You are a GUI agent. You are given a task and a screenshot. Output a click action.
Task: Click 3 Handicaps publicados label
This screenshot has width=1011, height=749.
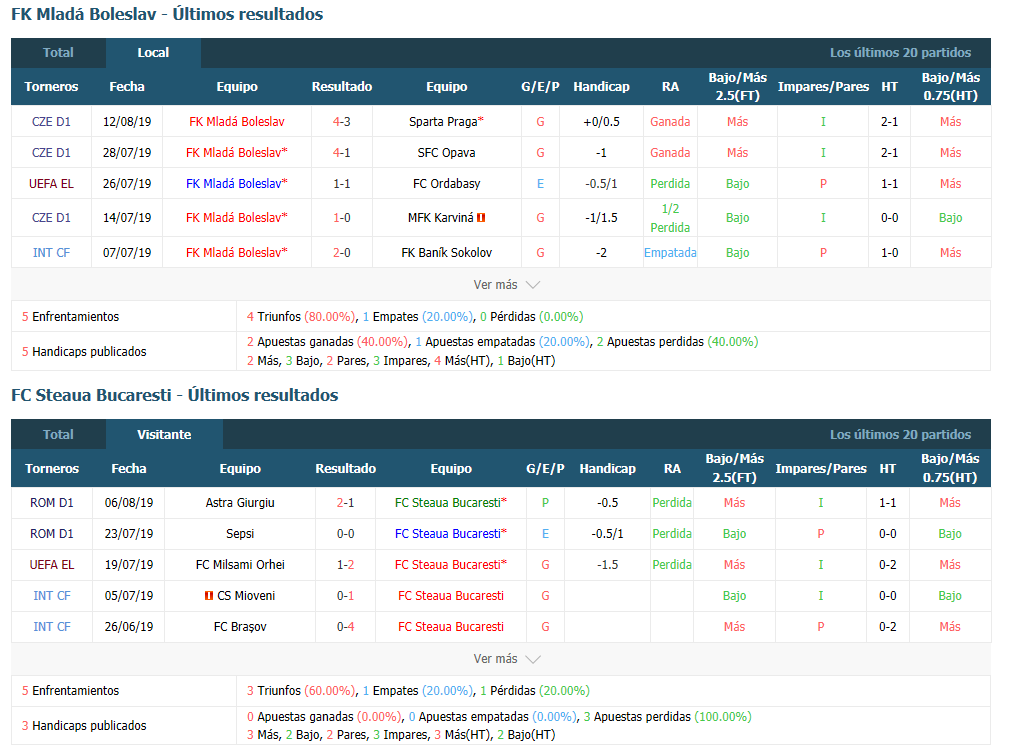click(x=84, y=726)
